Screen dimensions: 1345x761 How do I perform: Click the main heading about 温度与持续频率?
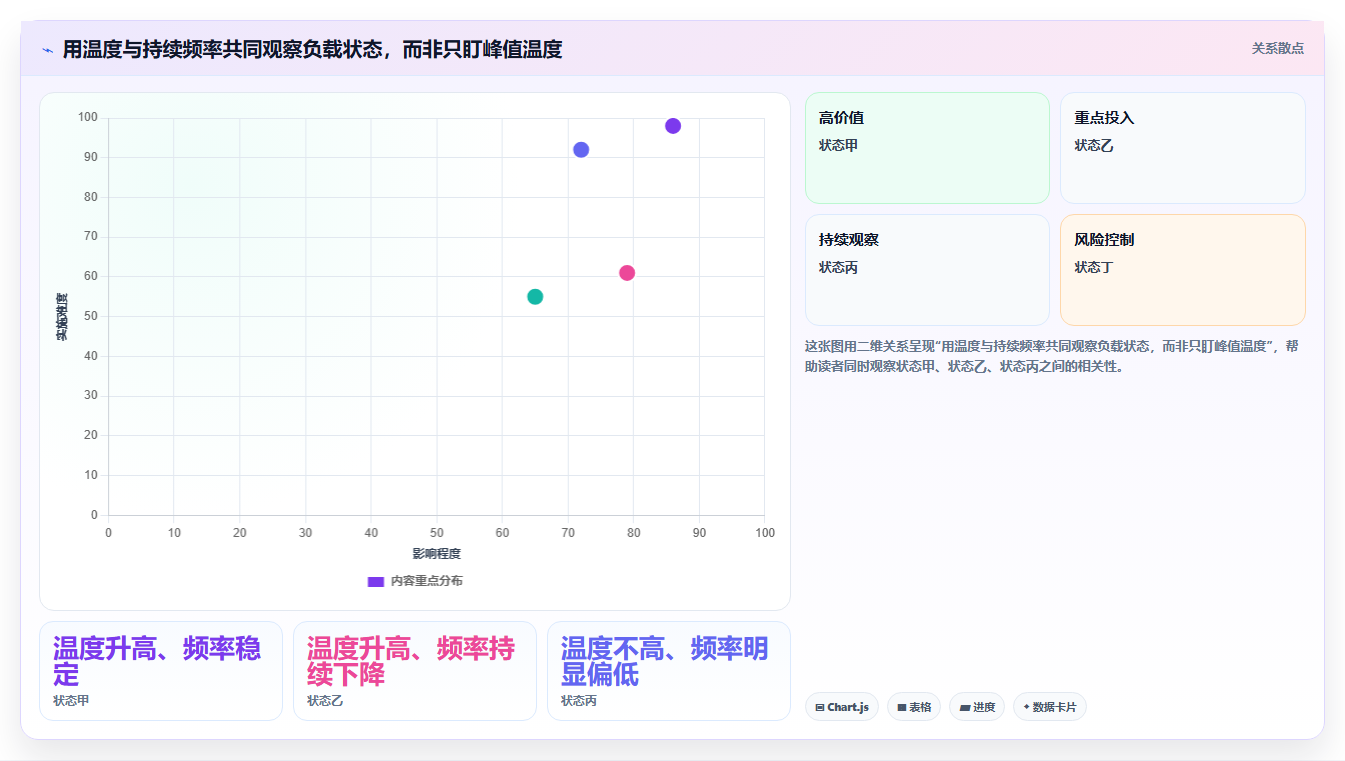click(x=312, y=49)
